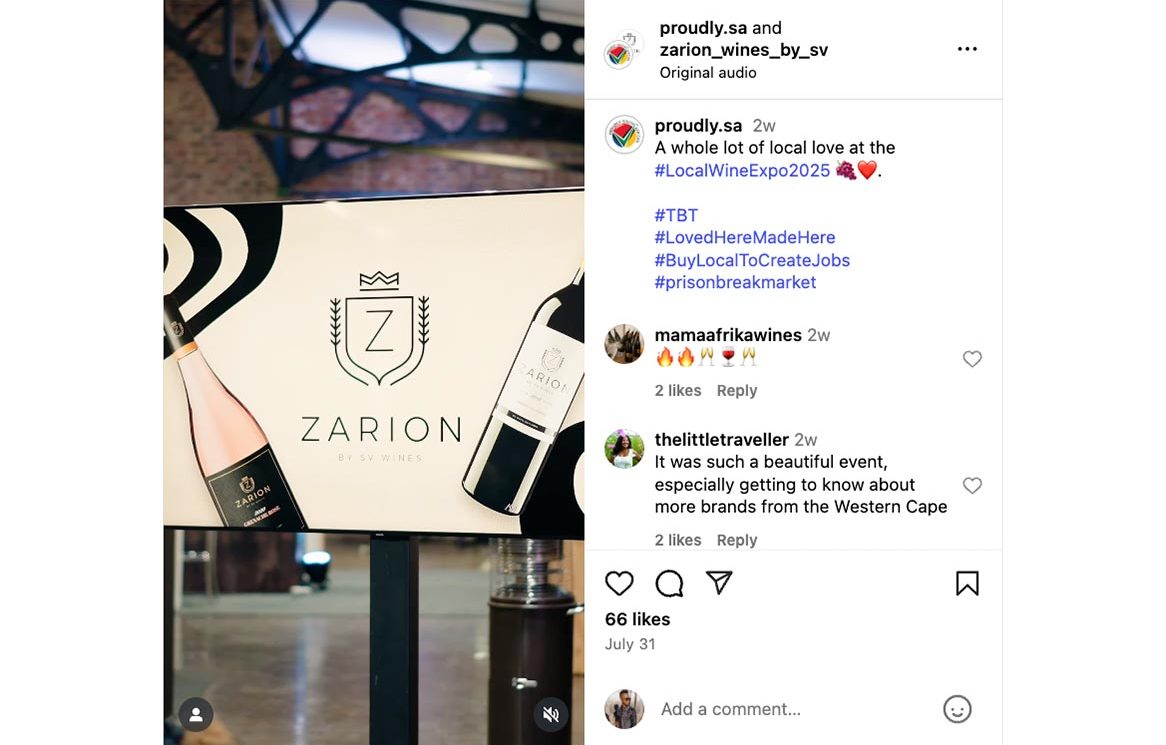Reply to the mamaafrikawines comment
1166x745 pixels.
point(736,390)
